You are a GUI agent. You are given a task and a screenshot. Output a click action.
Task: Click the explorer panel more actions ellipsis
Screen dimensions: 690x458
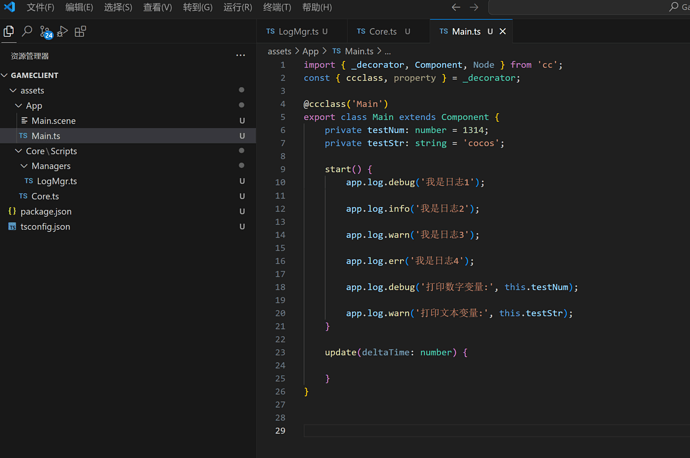pos(240,56)
